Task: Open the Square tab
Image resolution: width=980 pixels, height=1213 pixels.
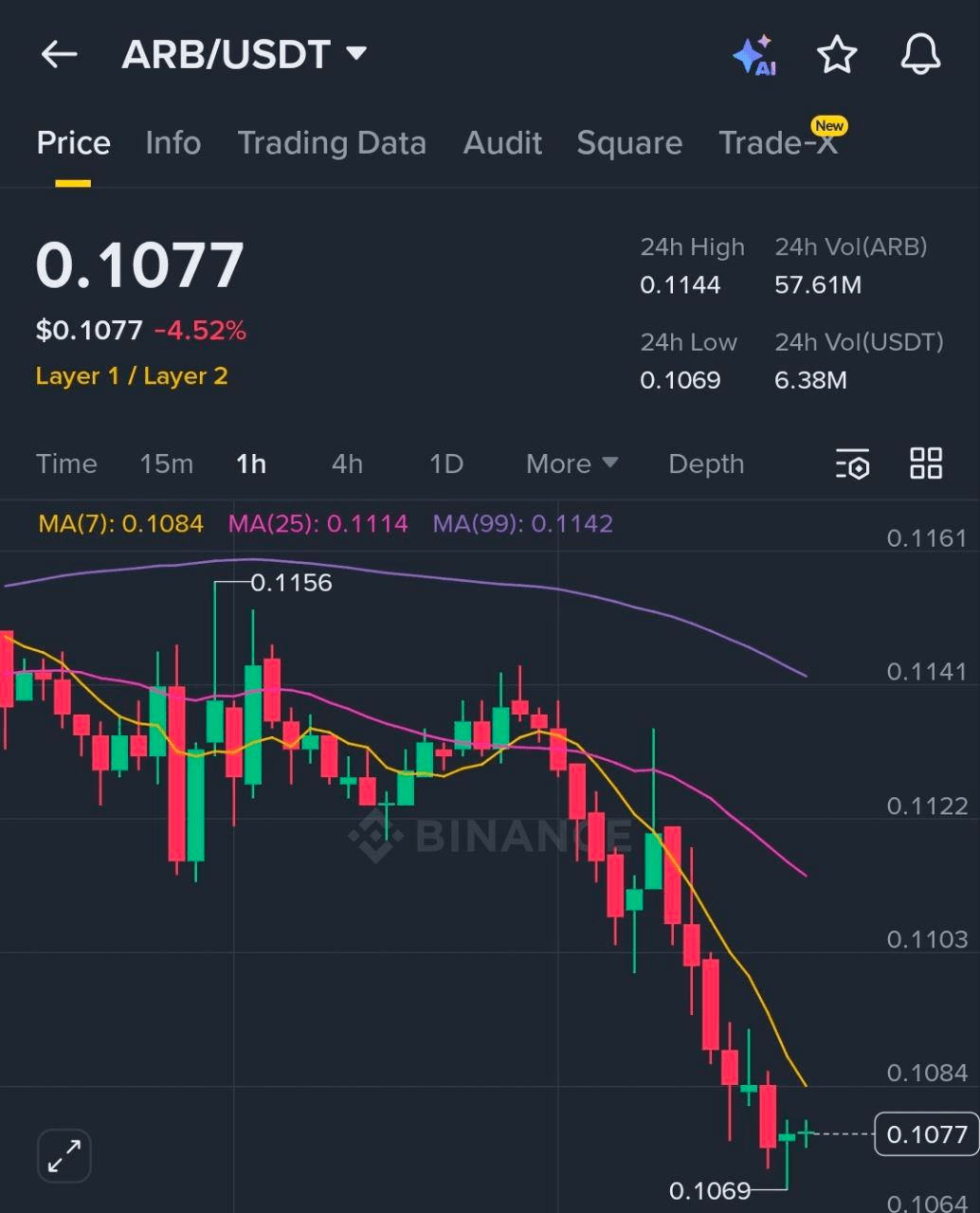Action: pos(629,143)
